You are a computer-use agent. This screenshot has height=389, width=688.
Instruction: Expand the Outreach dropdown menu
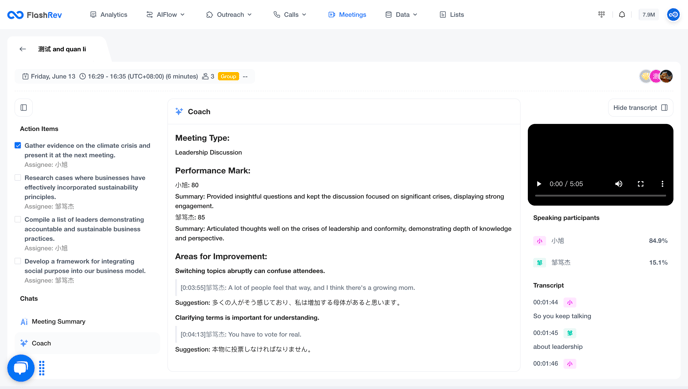(x=229, y=14)
